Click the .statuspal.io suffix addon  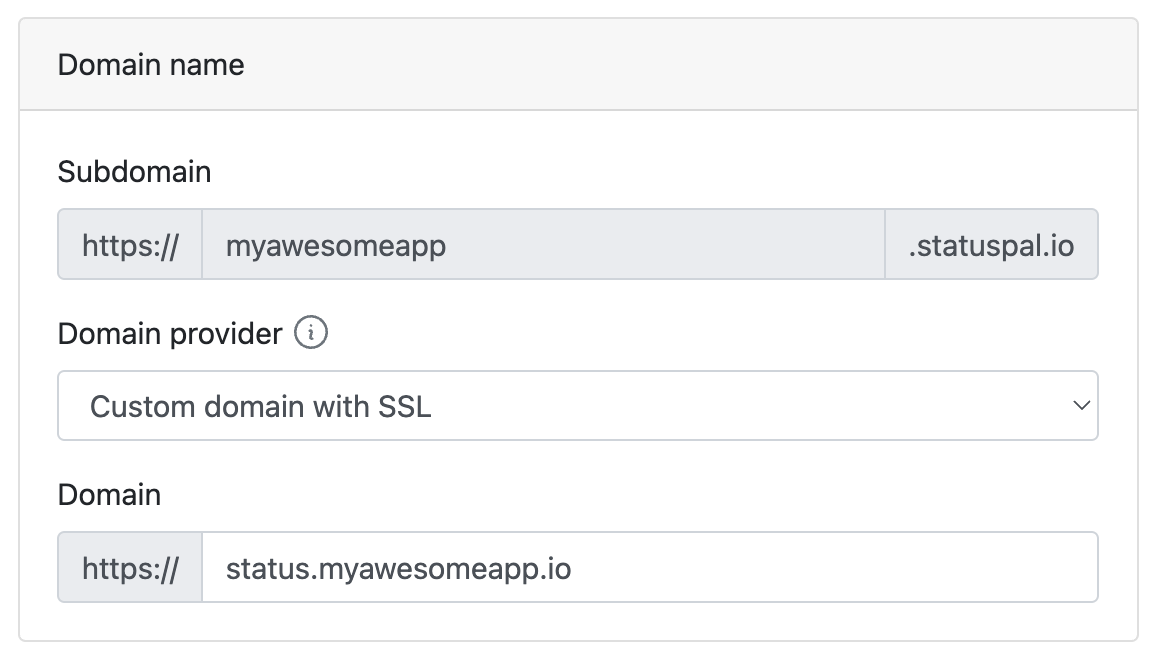(x=991, y=244)
